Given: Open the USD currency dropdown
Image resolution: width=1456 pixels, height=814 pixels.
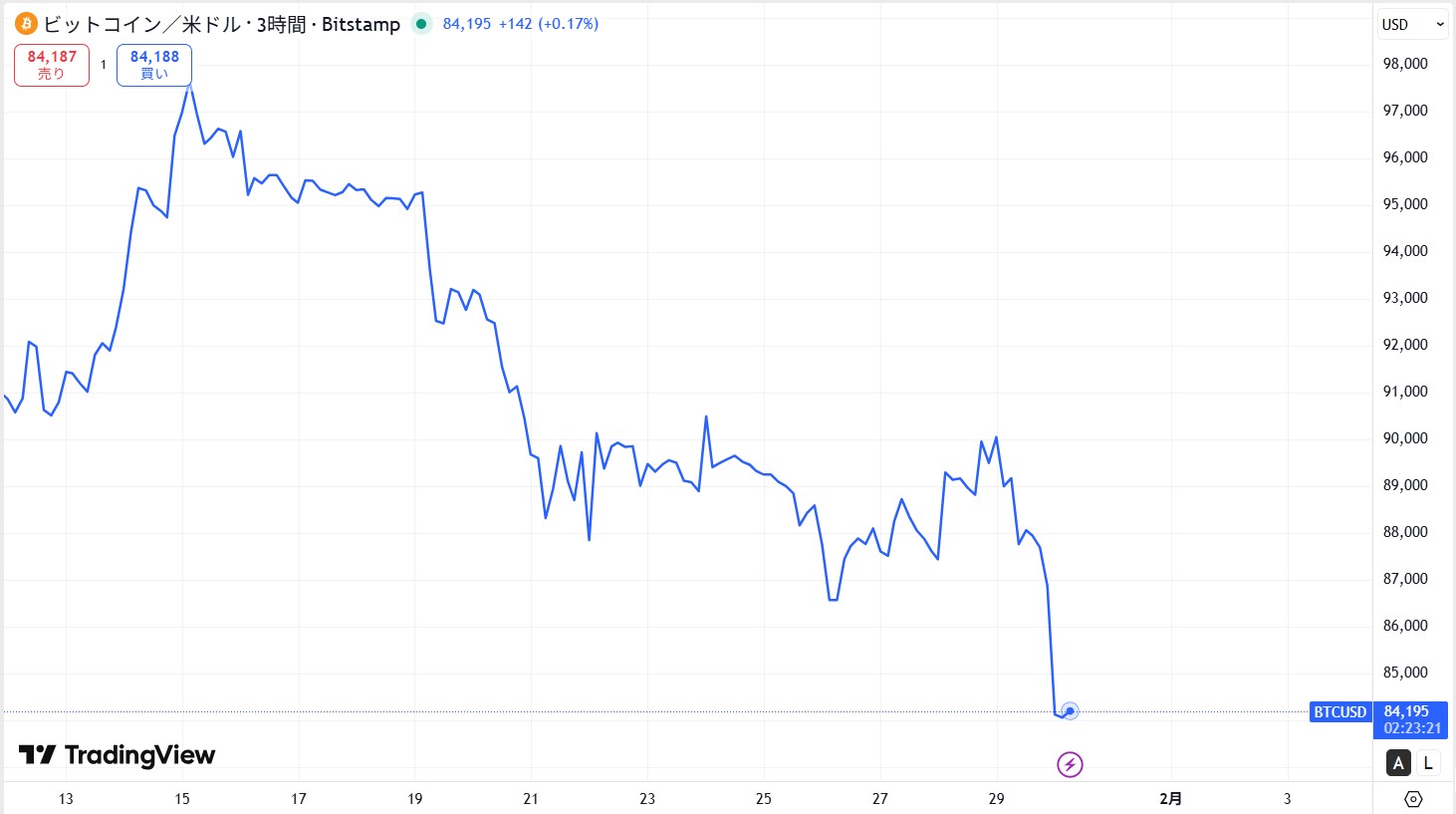Looking at the screenshot, I should tap(1412, 24).
